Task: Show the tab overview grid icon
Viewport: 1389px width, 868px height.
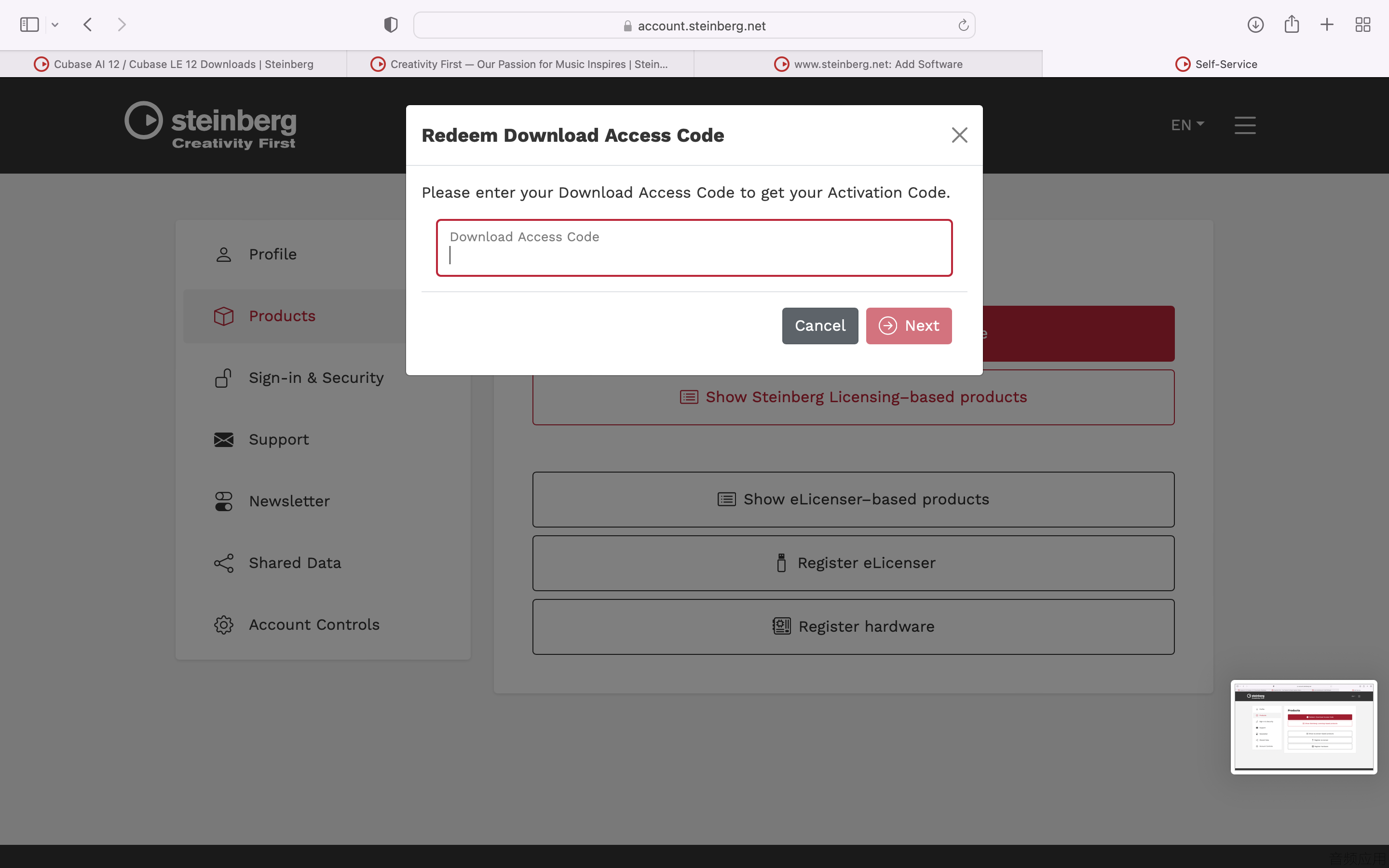Action: (1362, 25)
